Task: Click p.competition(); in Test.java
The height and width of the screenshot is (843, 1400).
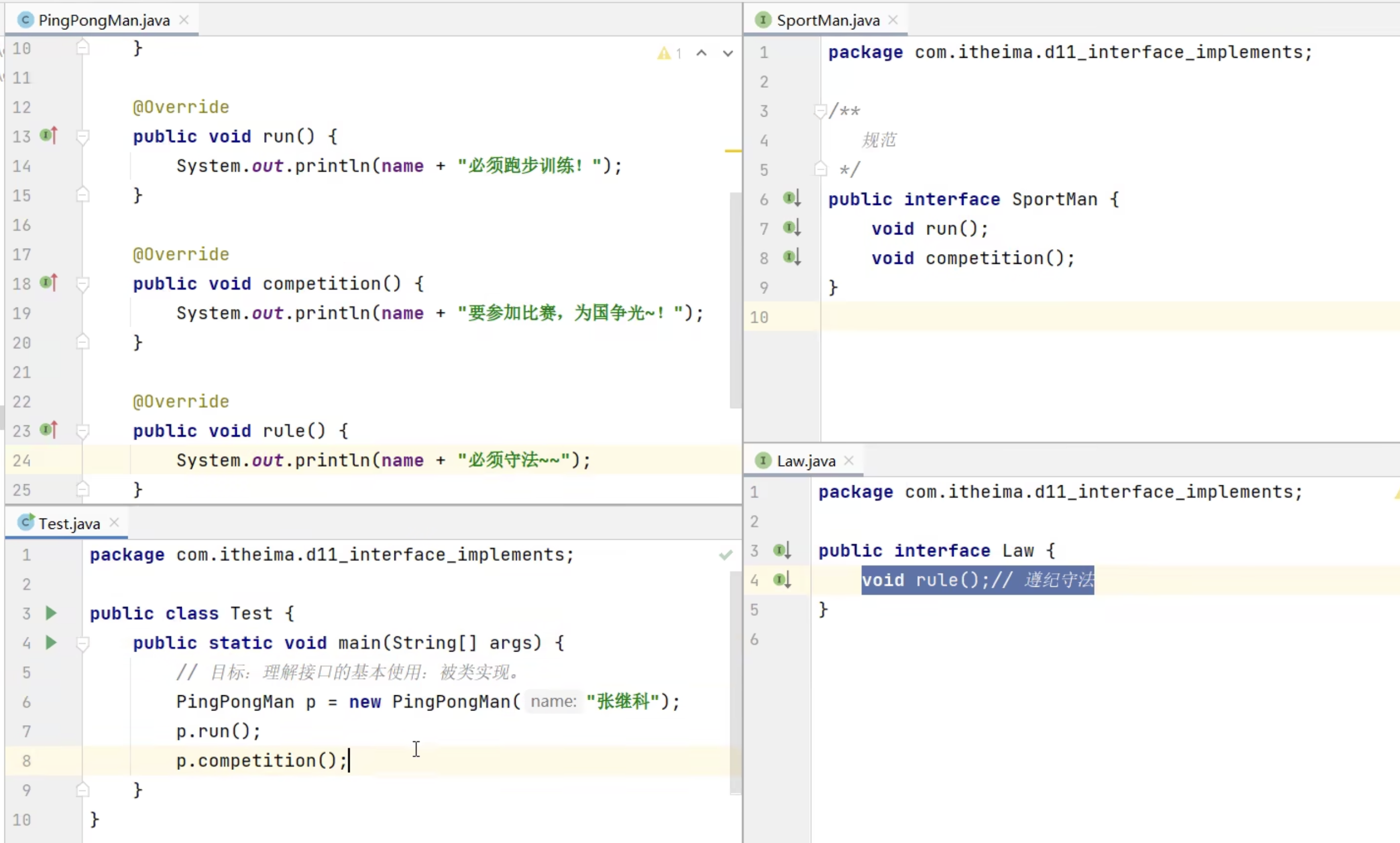Action: (x=261, y=761)
